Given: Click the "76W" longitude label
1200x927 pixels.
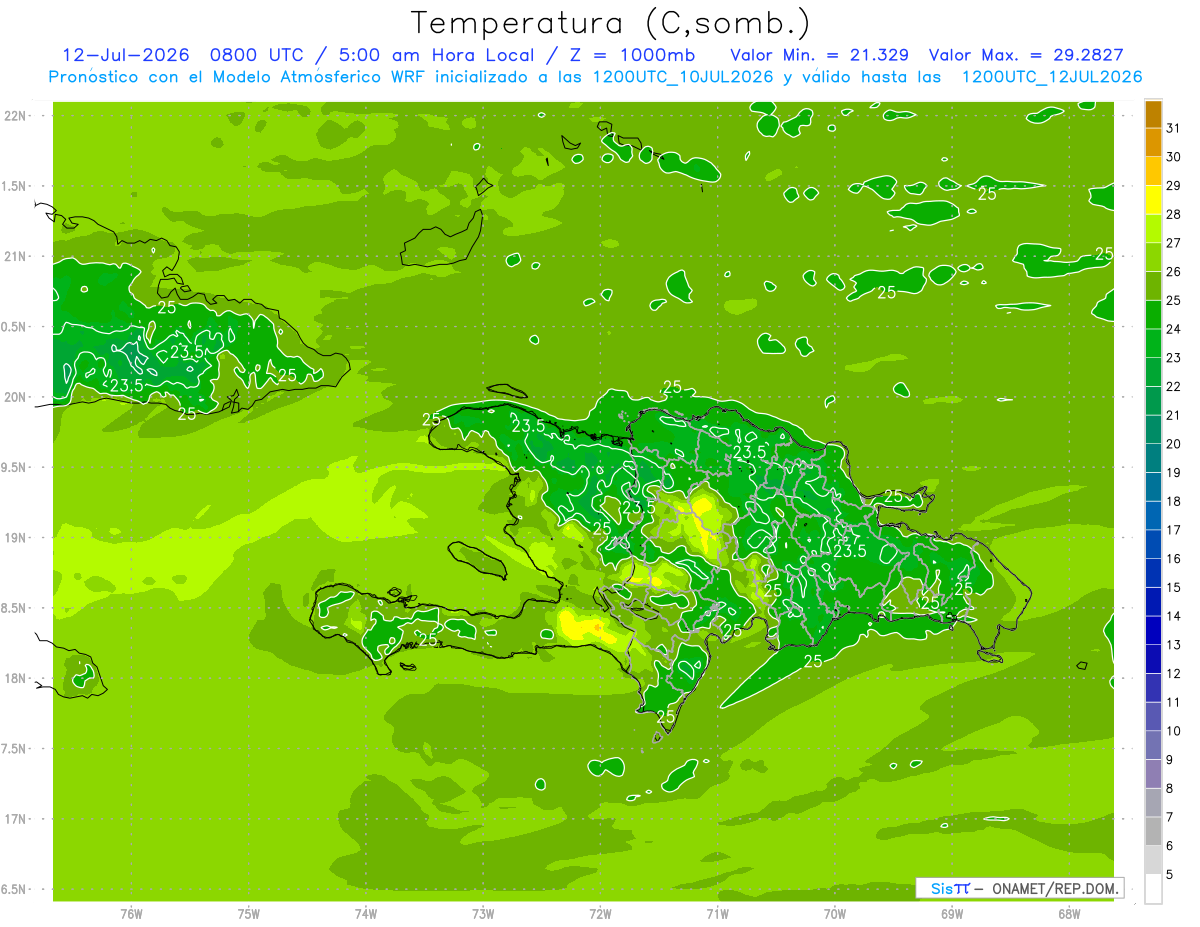Looking at the screenshot, I should [x=131, y=913].
